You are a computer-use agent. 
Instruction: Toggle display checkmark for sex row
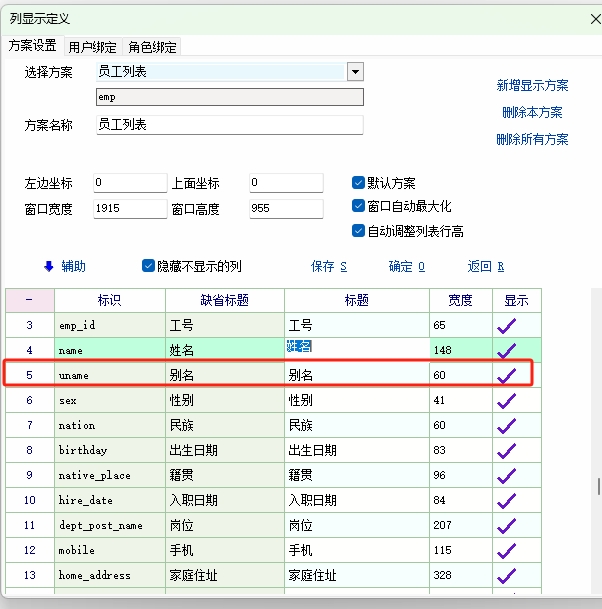507,400
